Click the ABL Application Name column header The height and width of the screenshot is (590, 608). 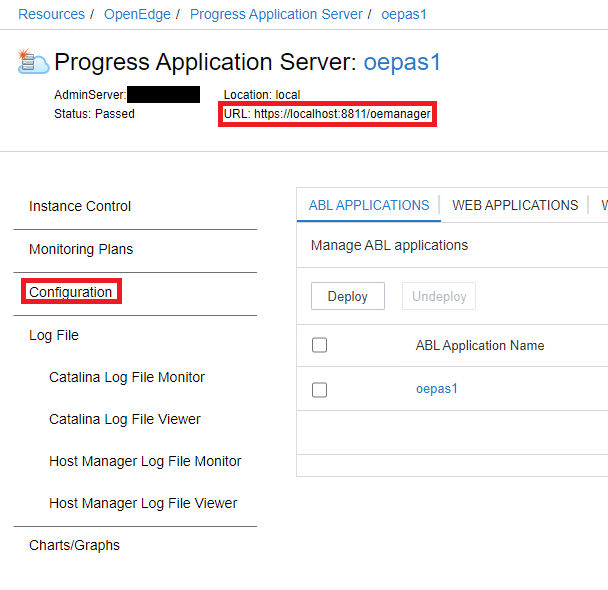(x=480, y=345)
